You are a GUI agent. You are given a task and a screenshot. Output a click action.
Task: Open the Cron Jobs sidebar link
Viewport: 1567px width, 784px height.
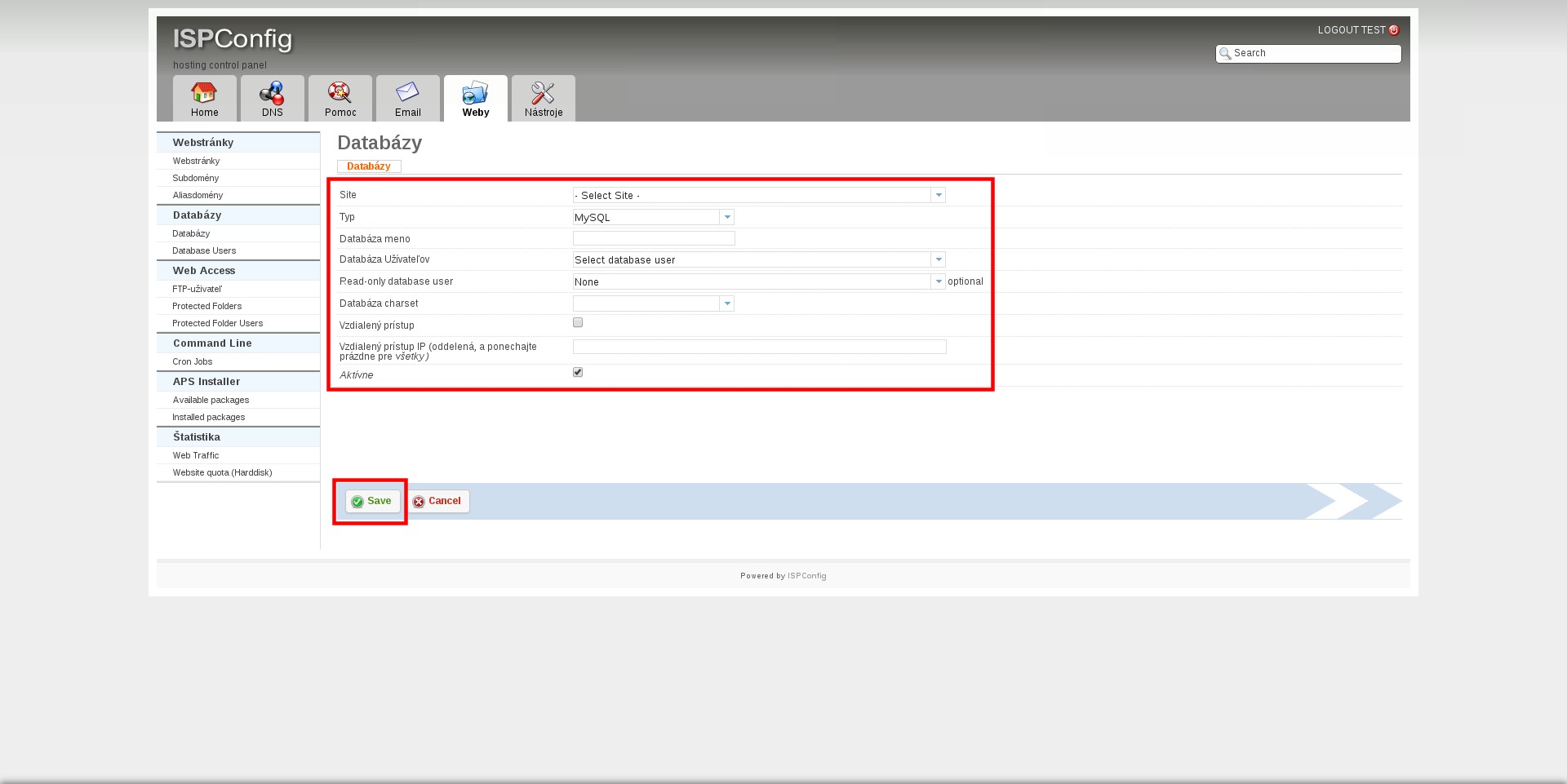tap(193, 362)
